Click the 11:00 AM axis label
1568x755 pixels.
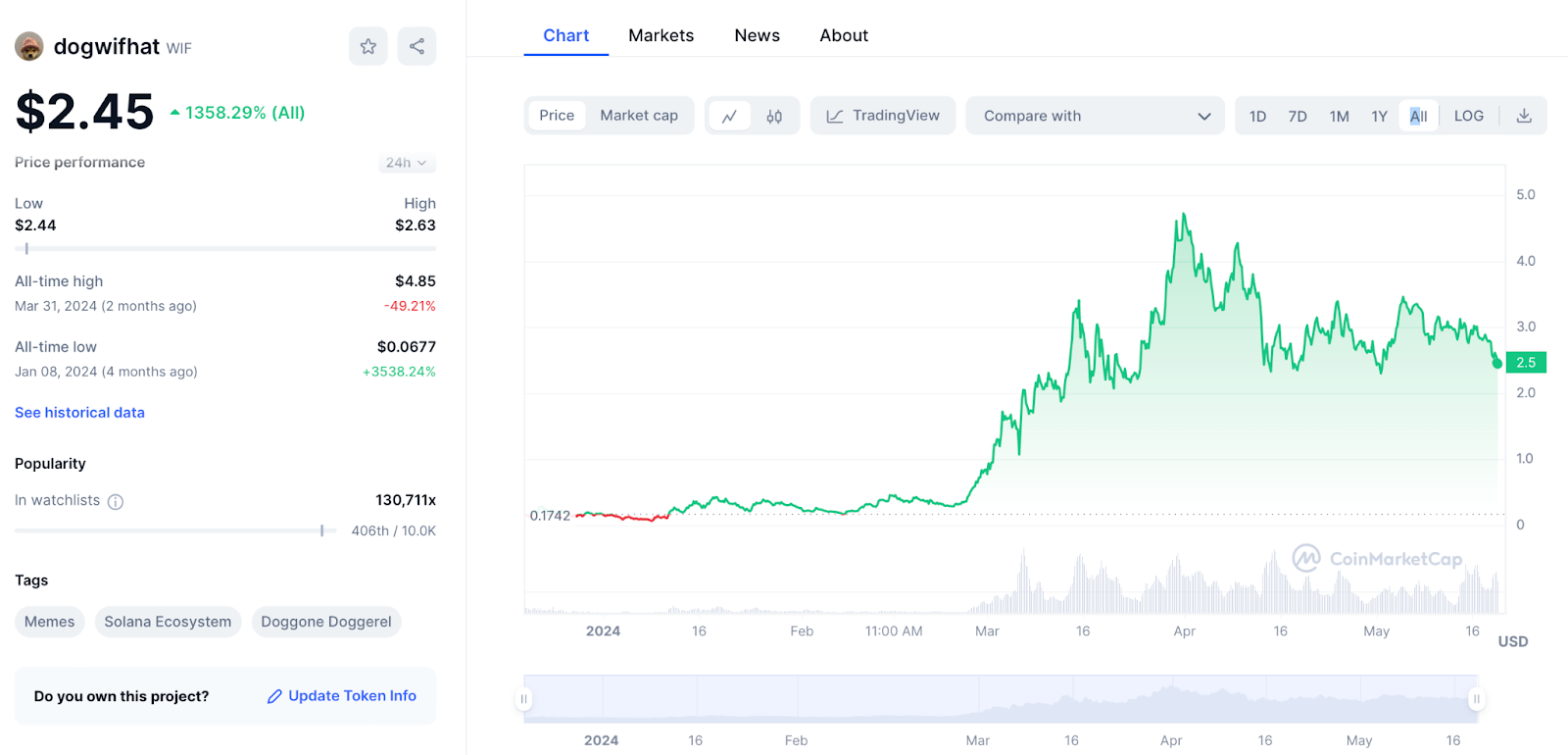[894, 631]
